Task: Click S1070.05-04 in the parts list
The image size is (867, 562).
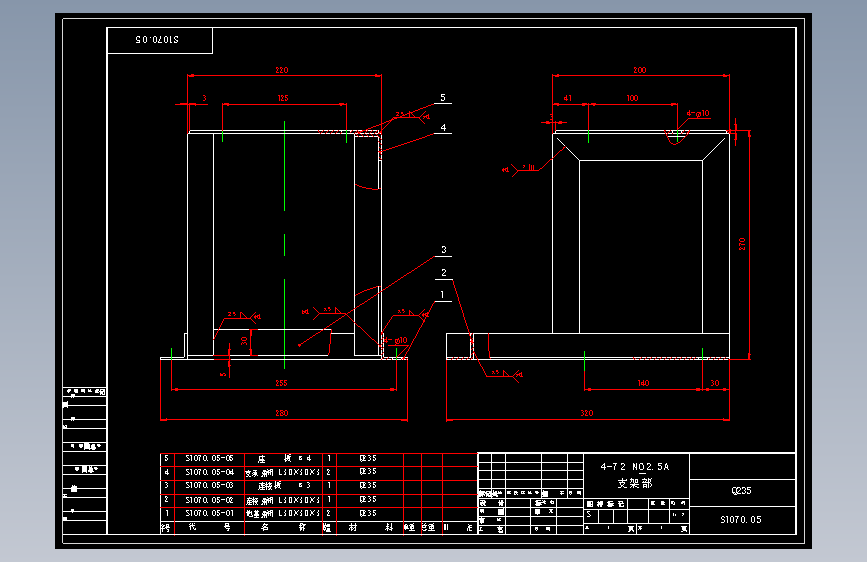Action: point(209,472)
